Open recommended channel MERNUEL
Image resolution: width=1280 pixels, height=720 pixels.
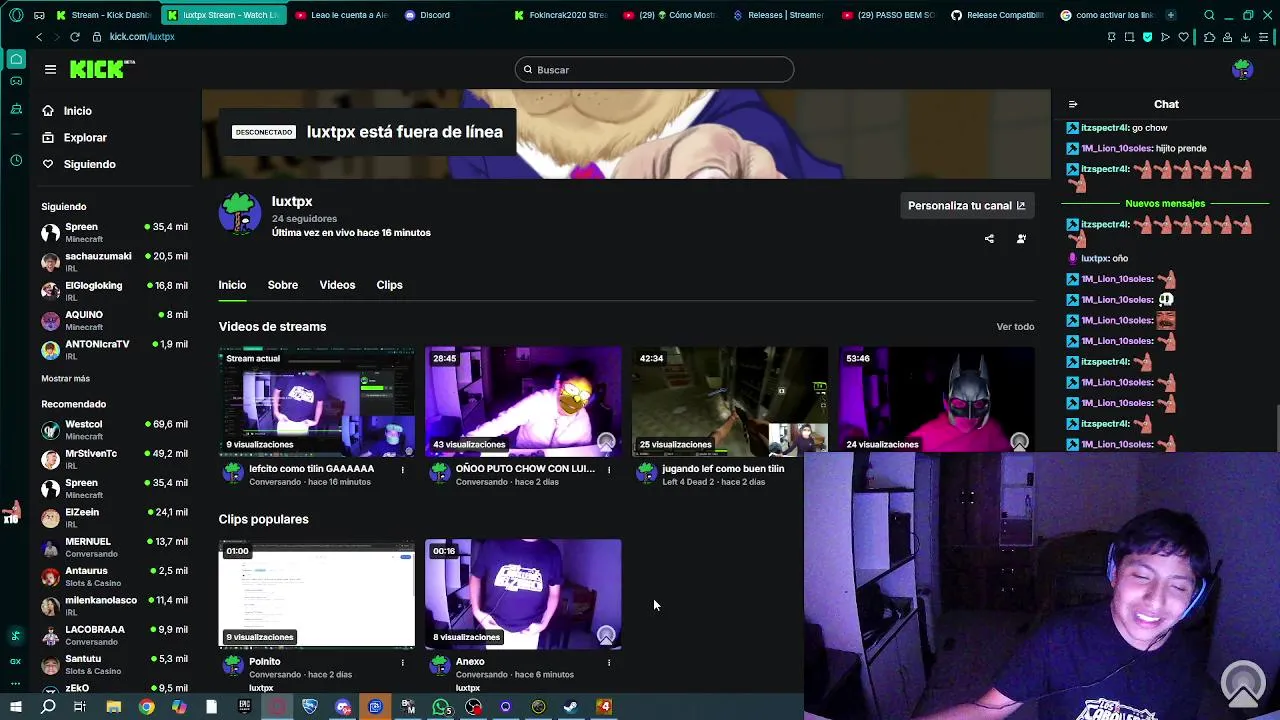pyautogui.click(x=114, y=546)
